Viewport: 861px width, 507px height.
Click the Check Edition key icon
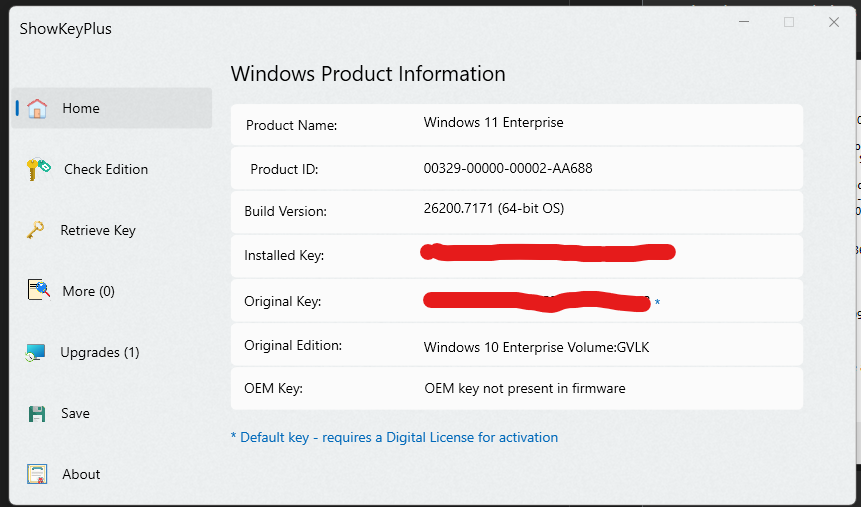(x=38, y=169)
